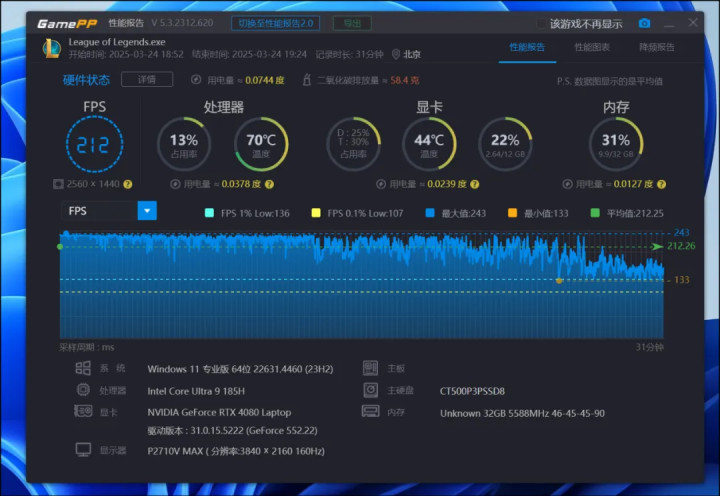The image size is (720, 496).
Task: Click the motherboard icon in hardware list
Action: [371, 368]
